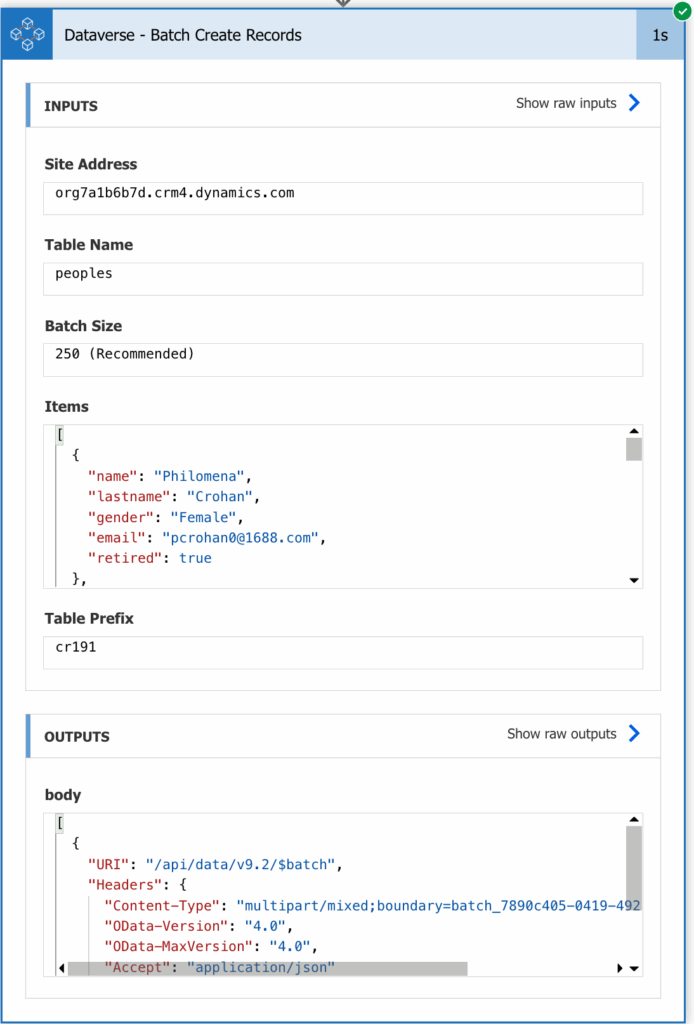Click the Site Address field
694x1024 pixels.
pyautogui.click(x=343, y=199)
